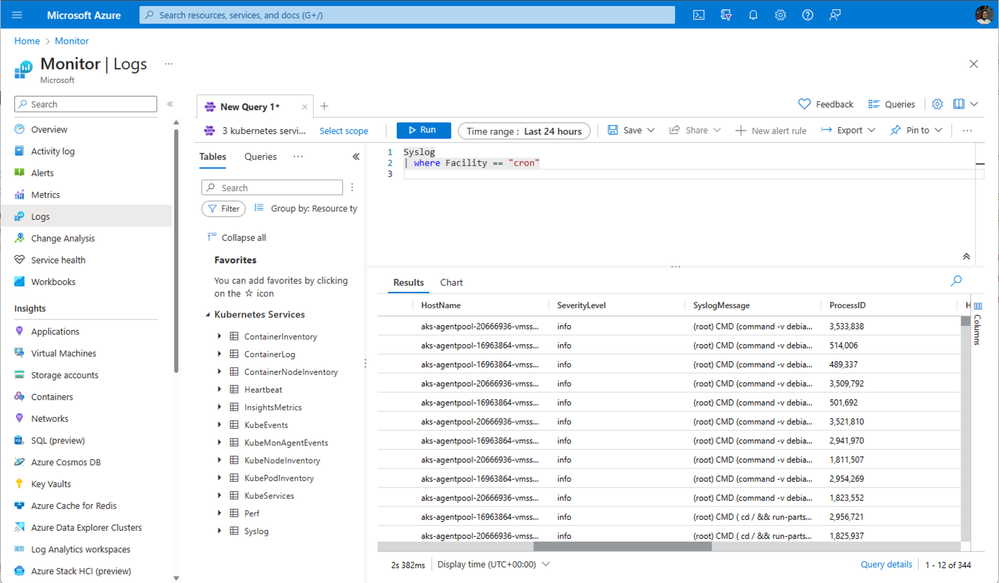Expand the docs icon dropdown chevron

974,104
